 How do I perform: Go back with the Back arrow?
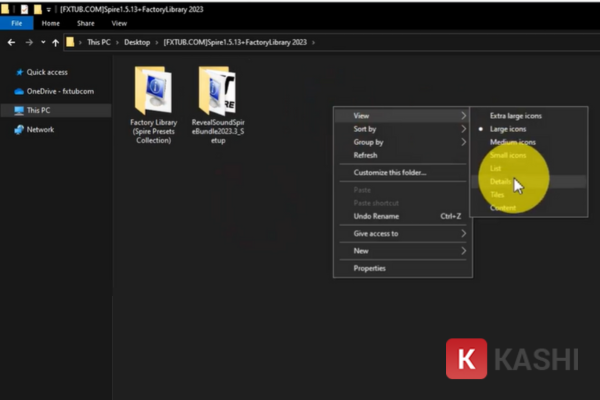pyautogui.click(x=11, y=43)
